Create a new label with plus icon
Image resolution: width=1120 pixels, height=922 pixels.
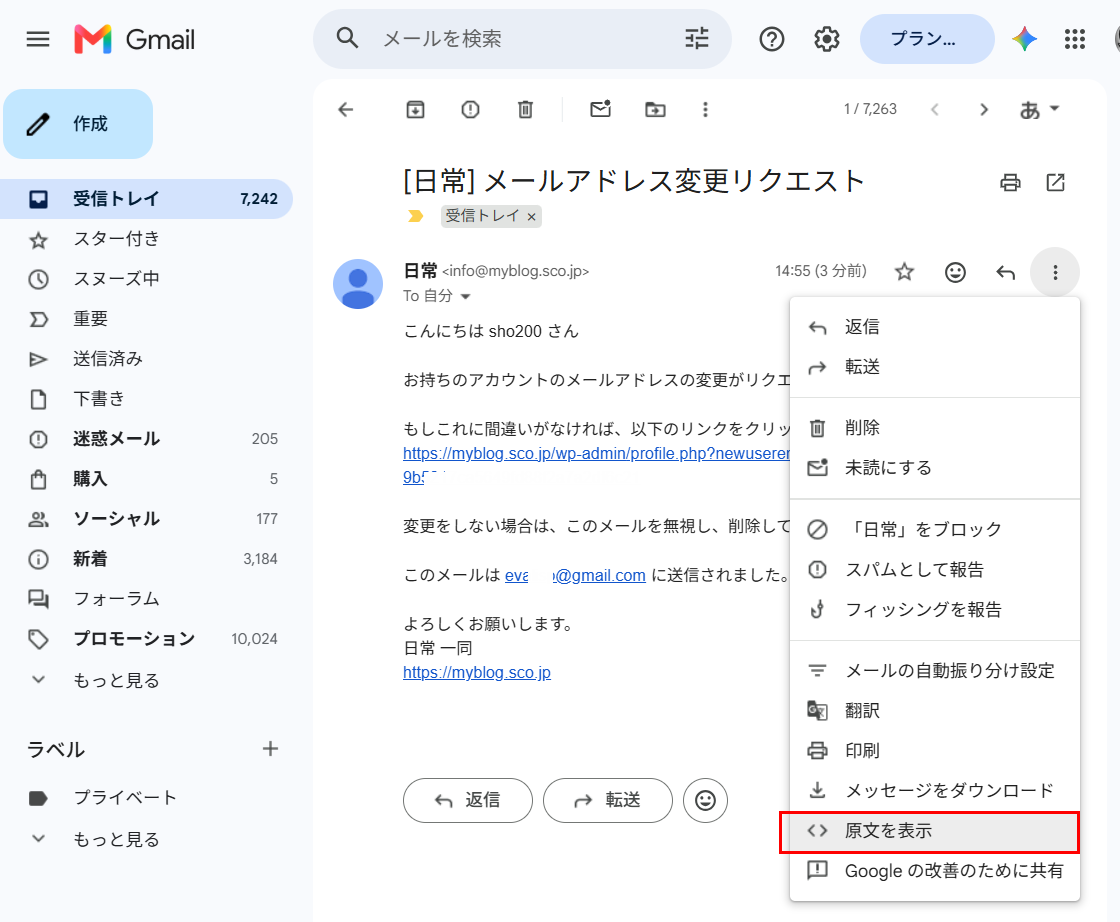270,748
